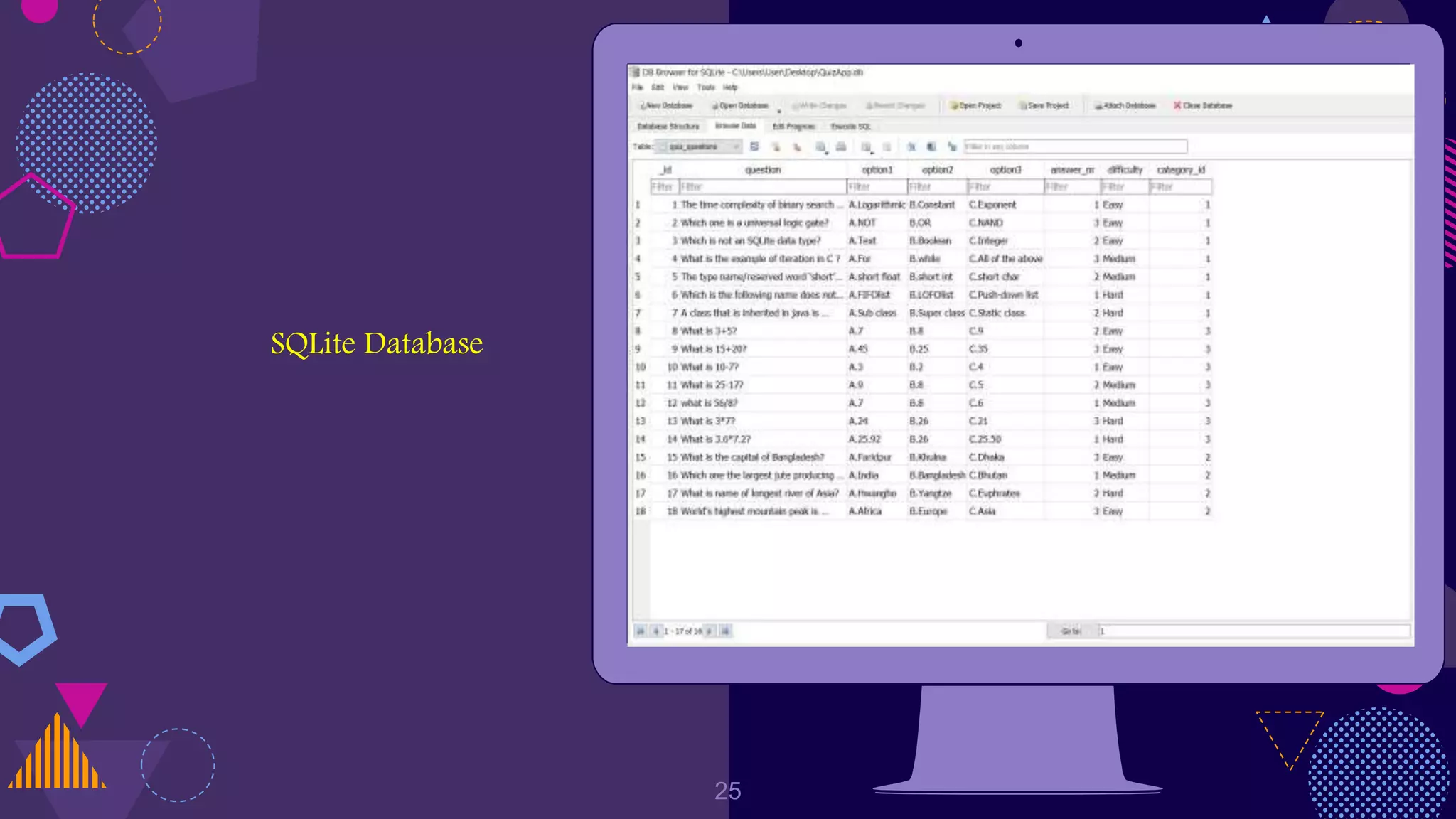Click the second icon right of delete record
Image resolution: width=1456 pixels, height=819 pixels.
click(x=931, y=147)
